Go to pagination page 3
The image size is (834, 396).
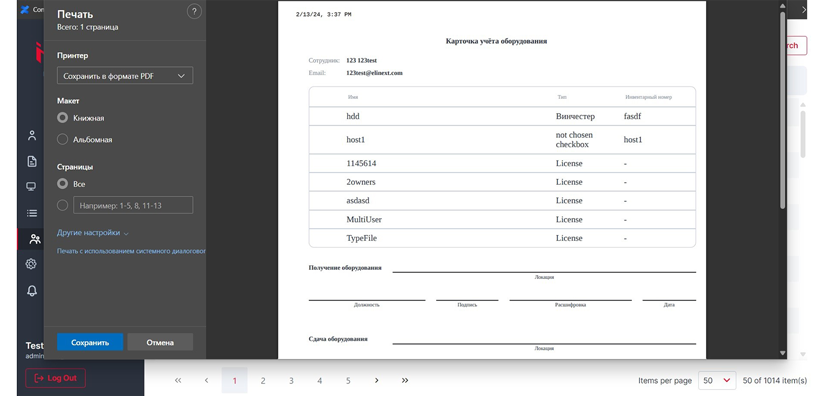pyautogui.click(x=291, y=381)
